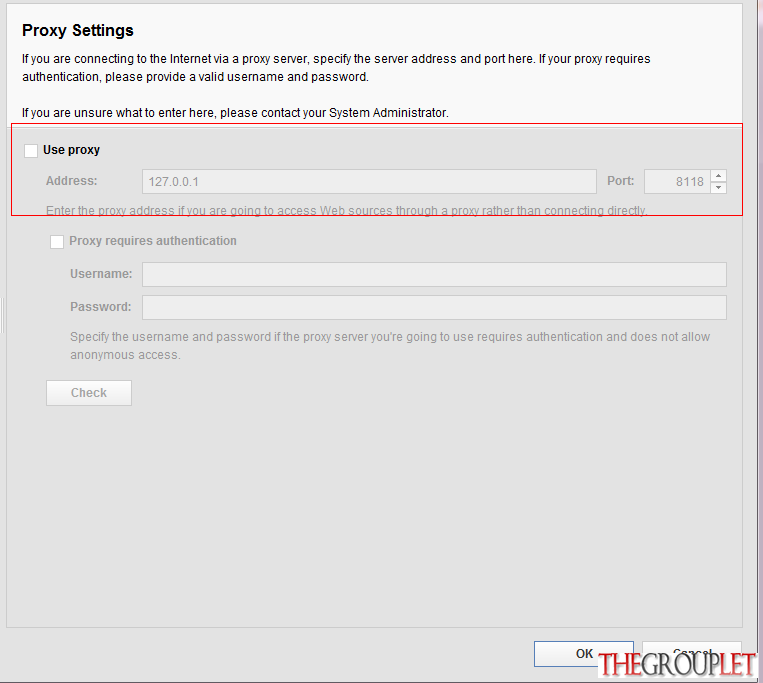This screenshot has width=763, height=683.
Task: Click the 'Username:' label
Action: coord(101,274)
